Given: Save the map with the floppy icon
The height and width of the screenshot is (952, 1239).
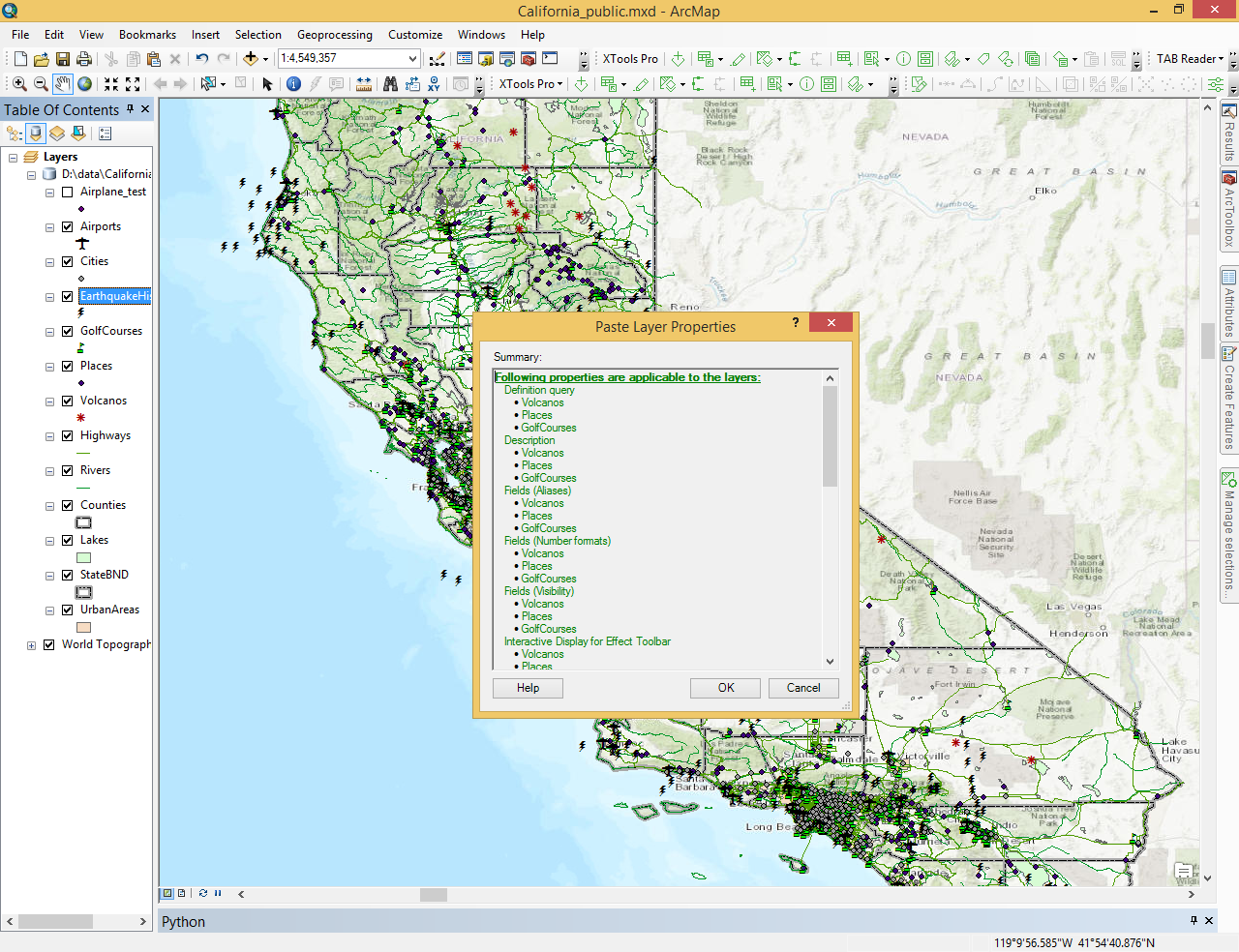Looking at the screenshot, I should click(x=62, y=59).
